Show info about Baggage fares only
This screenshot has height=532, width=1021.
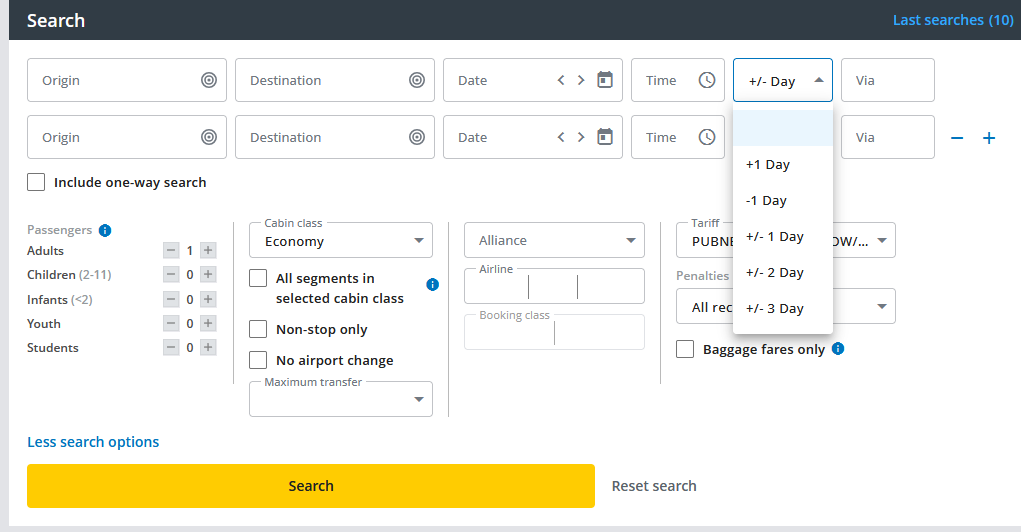tap(838, 349)
